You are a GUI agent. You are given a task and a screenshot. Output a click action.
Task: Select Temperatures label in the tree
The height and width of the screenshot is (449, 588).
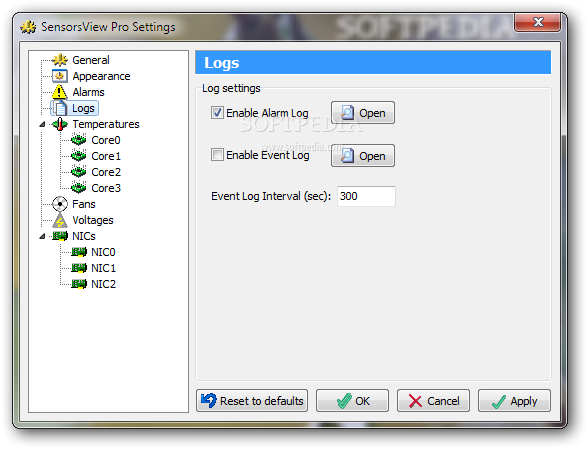click(x=106, y=124)
